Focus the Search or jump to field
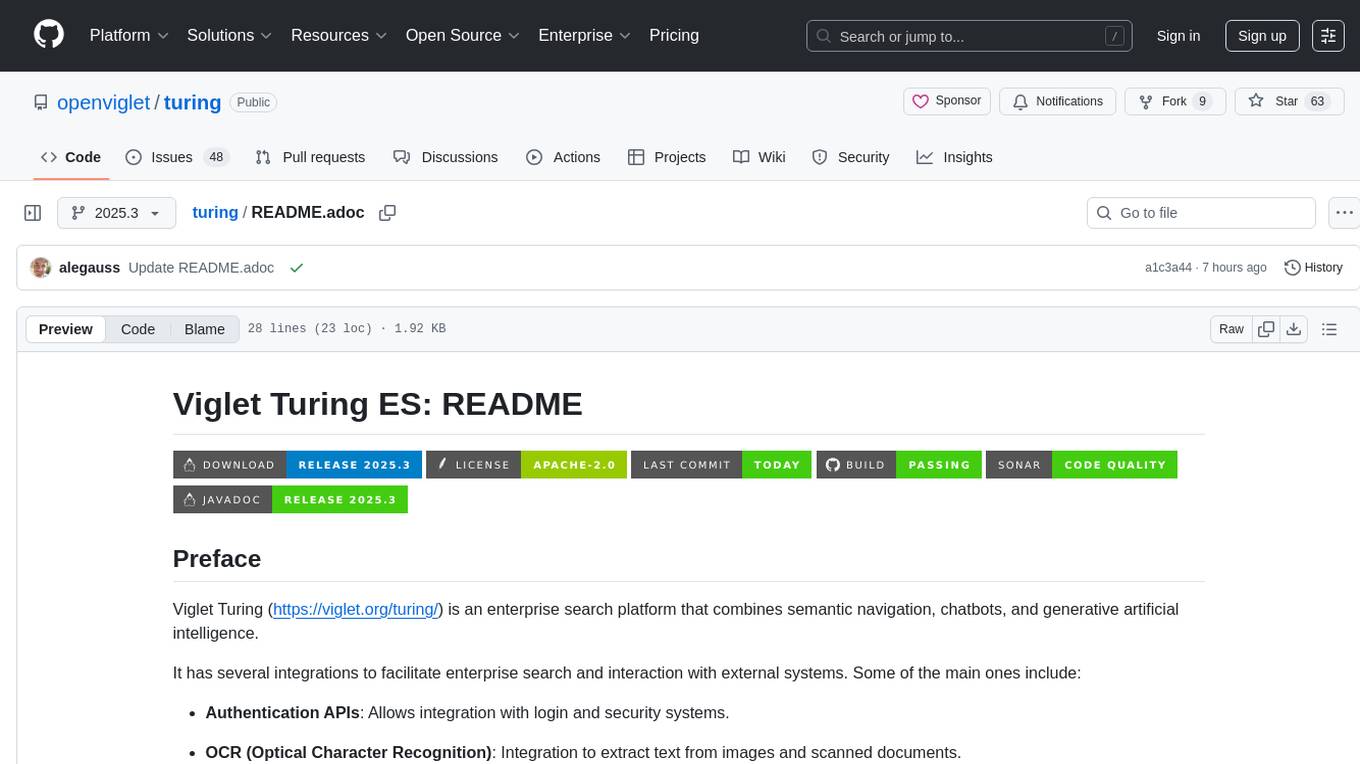The height and width of the screenshot is (764, 1360). pyautogui.click(x=970, y=36)
